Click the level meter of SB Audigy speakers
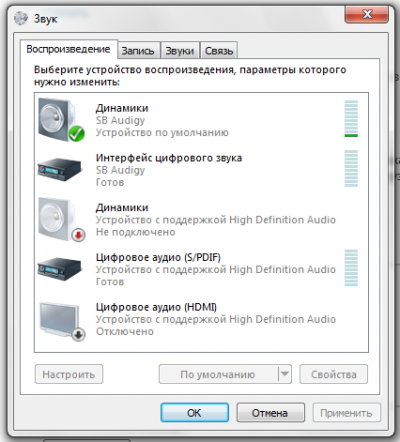The width and height of the screenshot is (400, 442). [351, 119]
